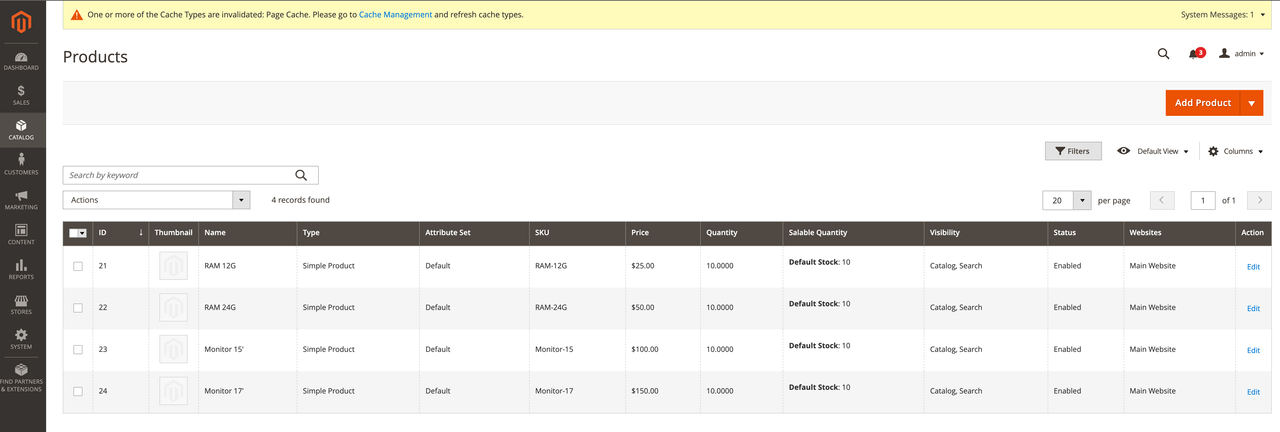Expand the Actions dropdown
This screenshot has width=1280, height=432.
coord(156,200)
